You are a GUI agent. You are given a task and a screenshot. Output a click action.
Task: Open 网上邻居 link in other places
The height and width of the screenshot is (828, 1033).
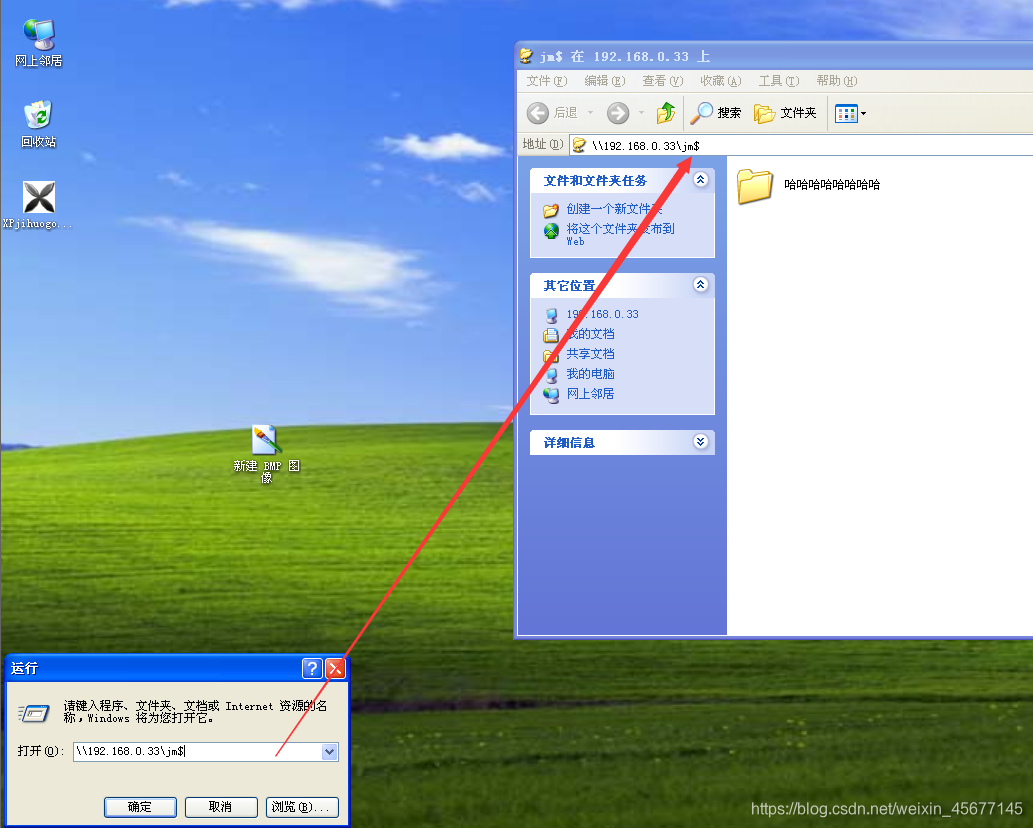(590, 393)
